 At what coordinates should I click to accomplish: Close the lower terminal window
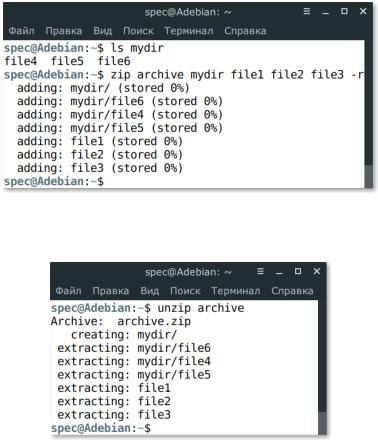317,271
